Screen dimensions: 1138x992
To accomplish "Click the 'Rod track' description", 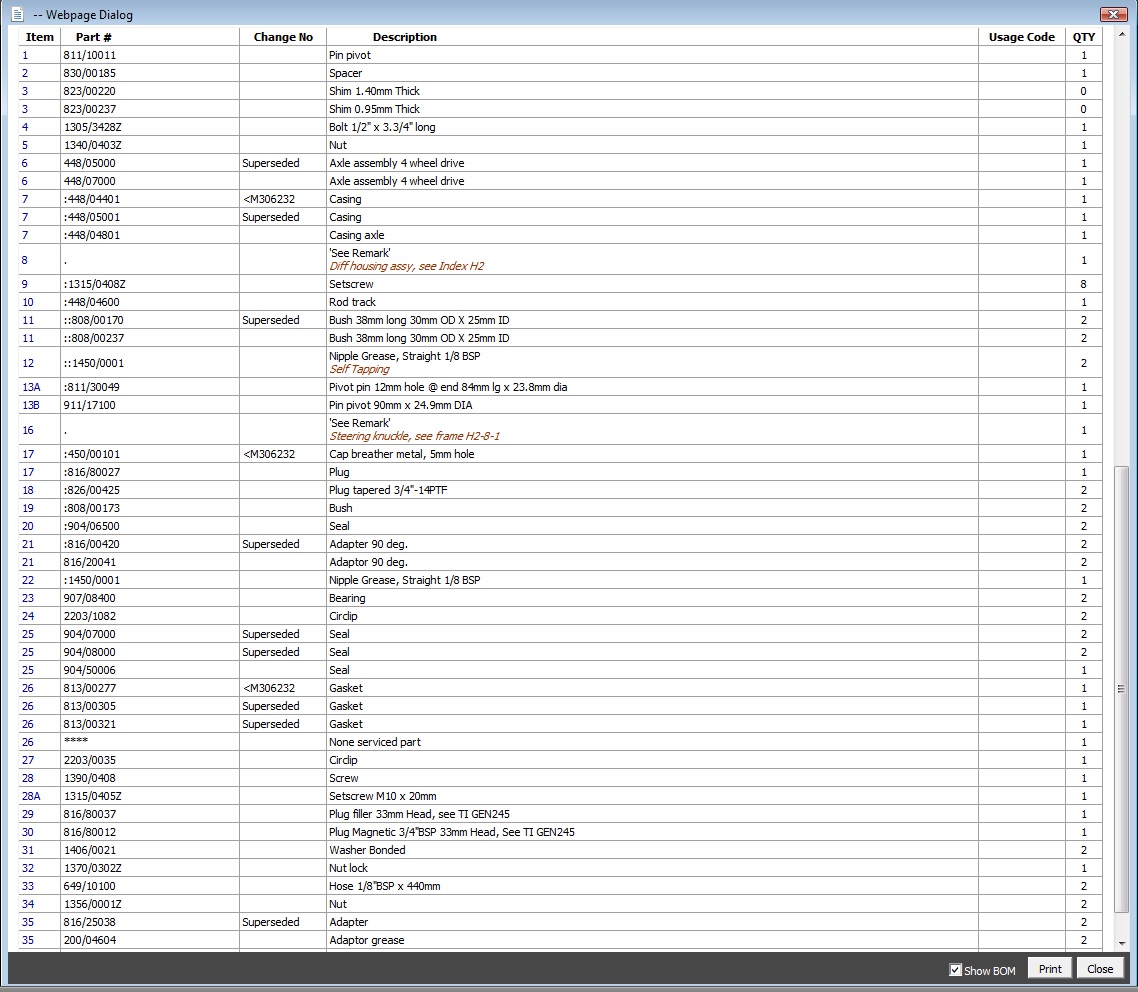I will (x=352, y=302).
